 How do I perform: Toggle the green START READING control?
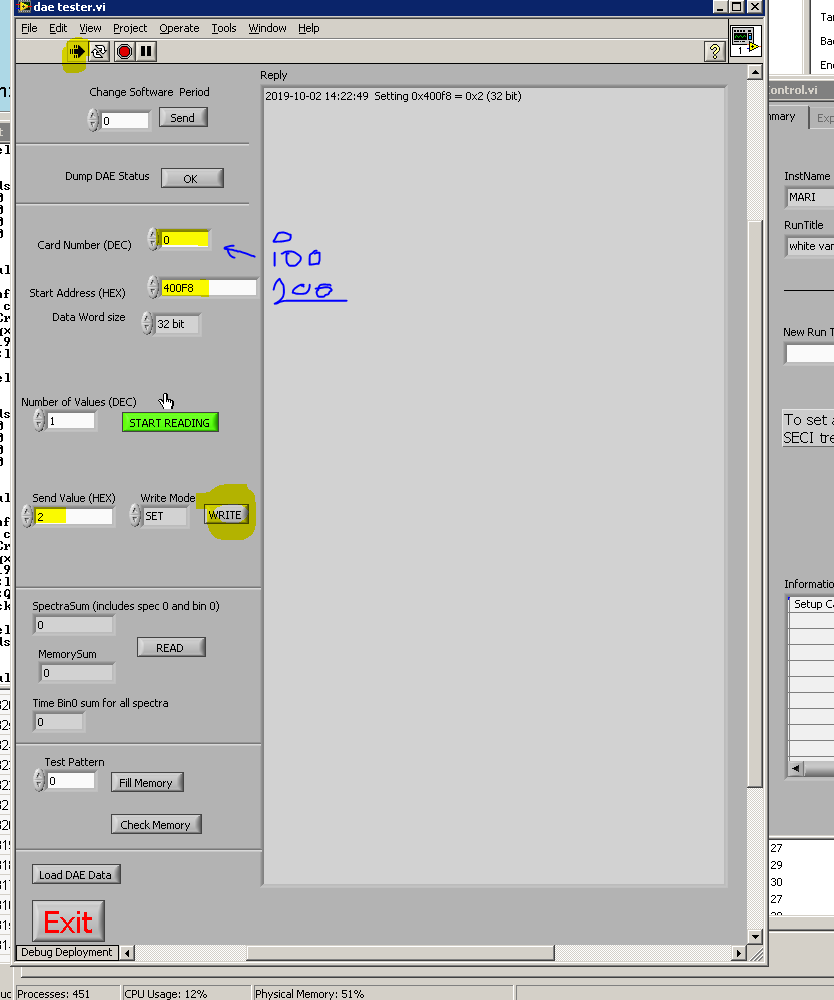[169, 422]
